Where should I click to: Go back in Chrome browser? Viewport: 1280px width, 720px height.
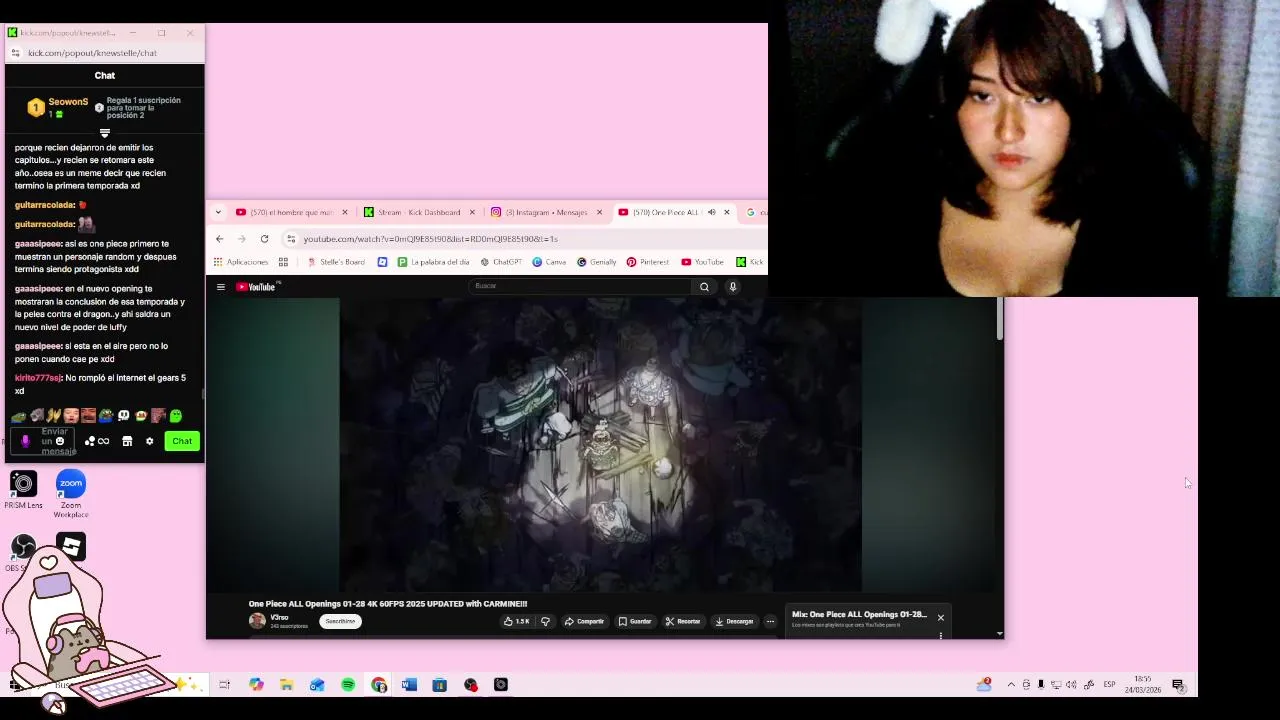point(220,239)
